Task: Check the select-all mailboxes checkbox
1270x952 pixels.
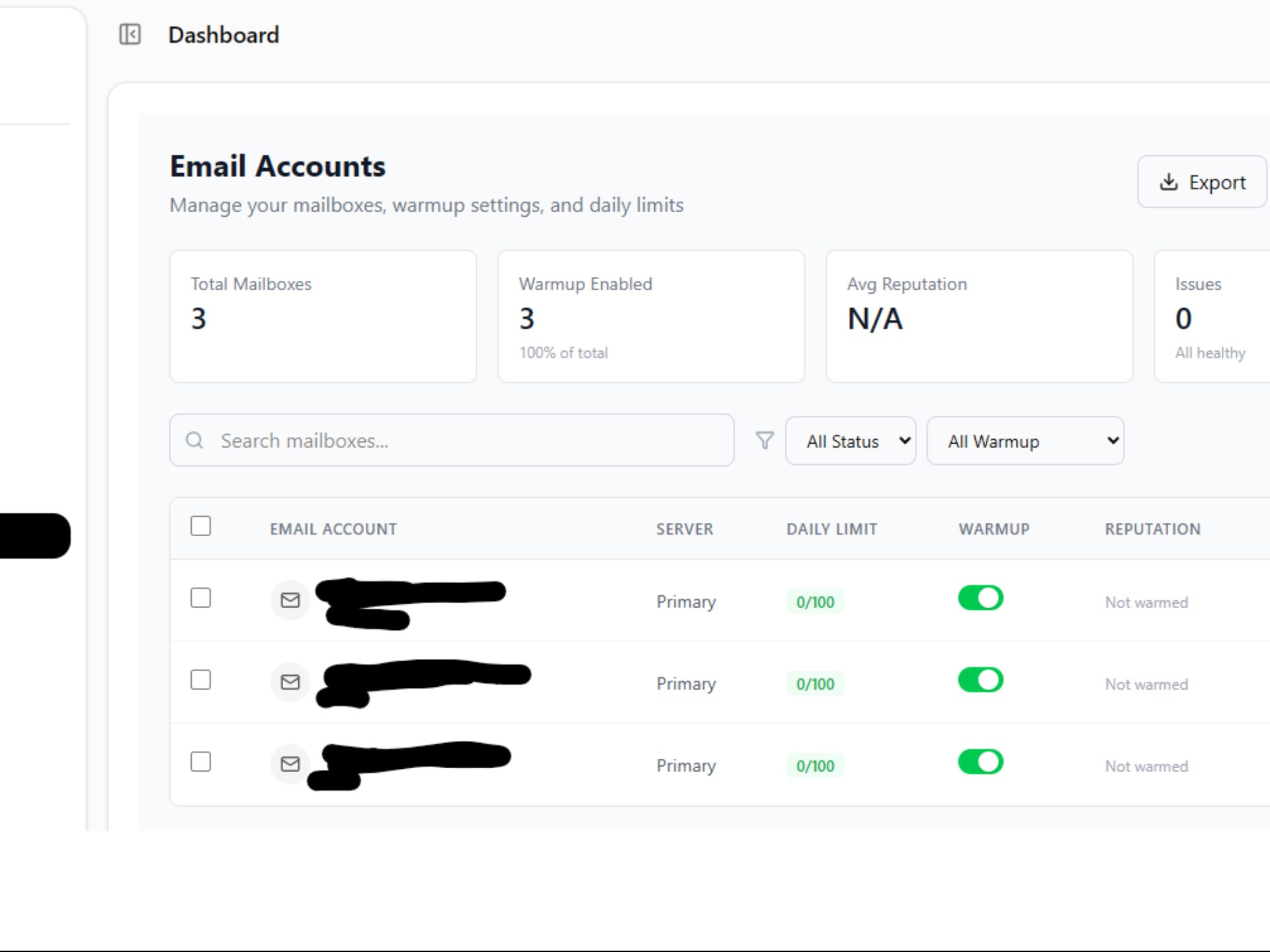Action: point(200,526)
